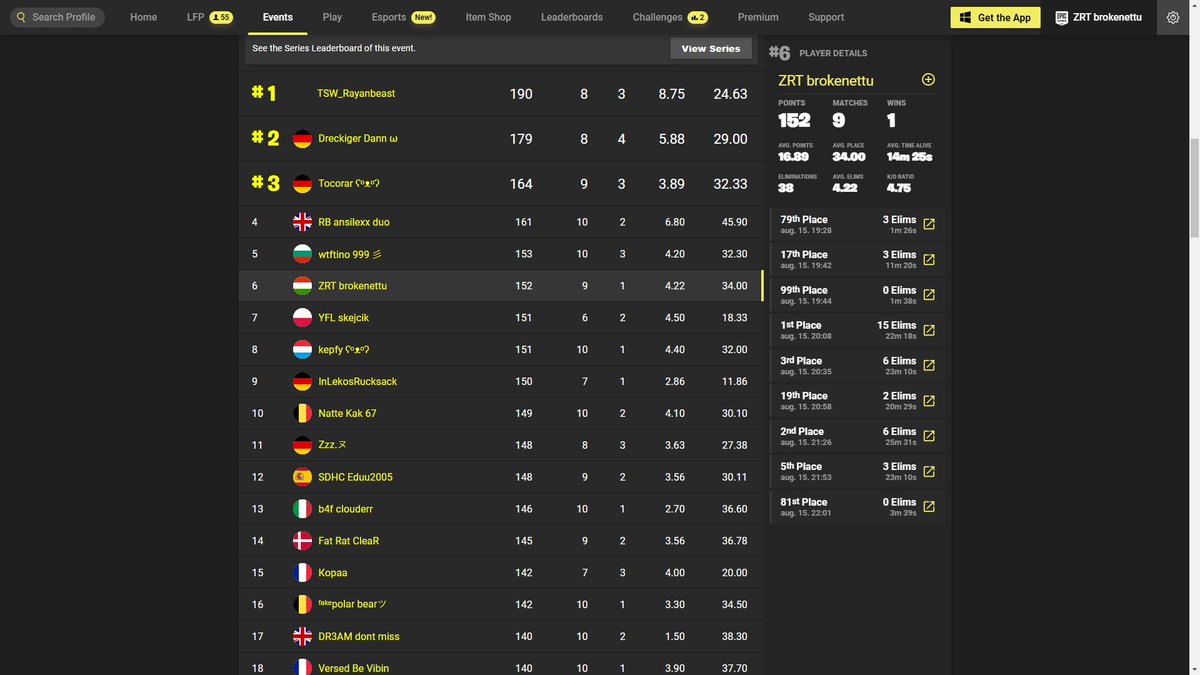This screenshot has width=1200, height=675.
Task: Open b4f clouderr player name
Action: (x=345, y=509)
